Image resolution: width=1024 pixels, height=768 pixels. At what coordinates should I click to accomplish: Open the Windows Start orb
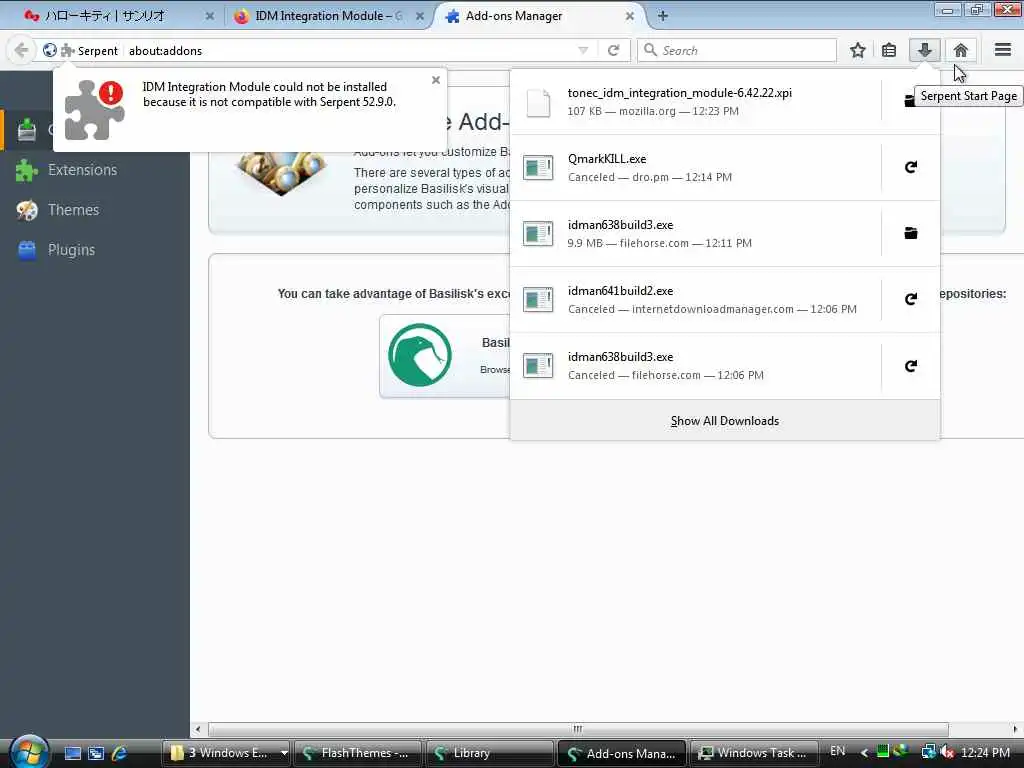coord(28,752)
